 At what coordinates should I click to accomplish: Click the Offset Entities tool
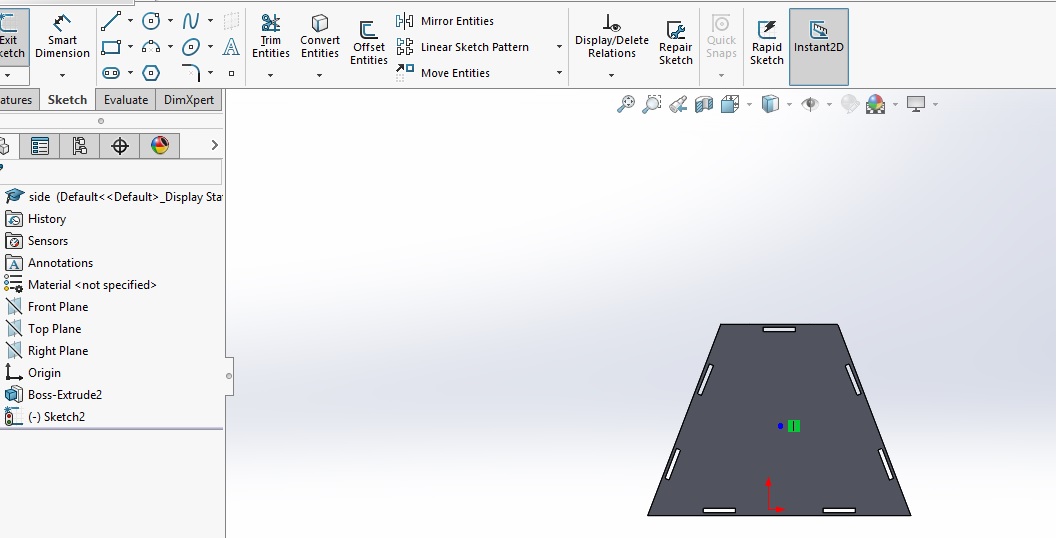[x=368, y=44]
